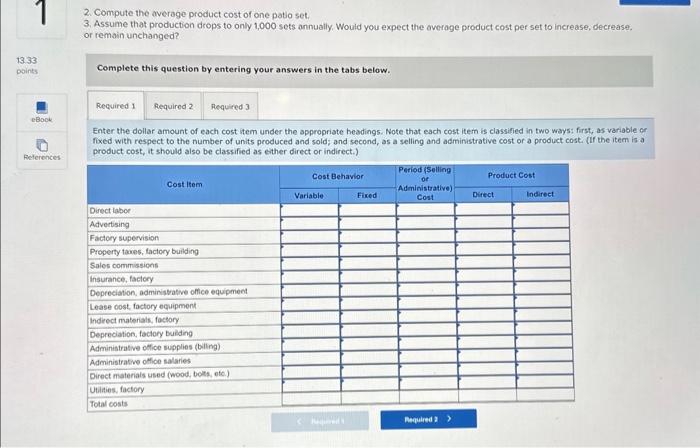Click the Direct column header
Image resolution: width=700 pixels, height=448 pixels.
(483, 195)
